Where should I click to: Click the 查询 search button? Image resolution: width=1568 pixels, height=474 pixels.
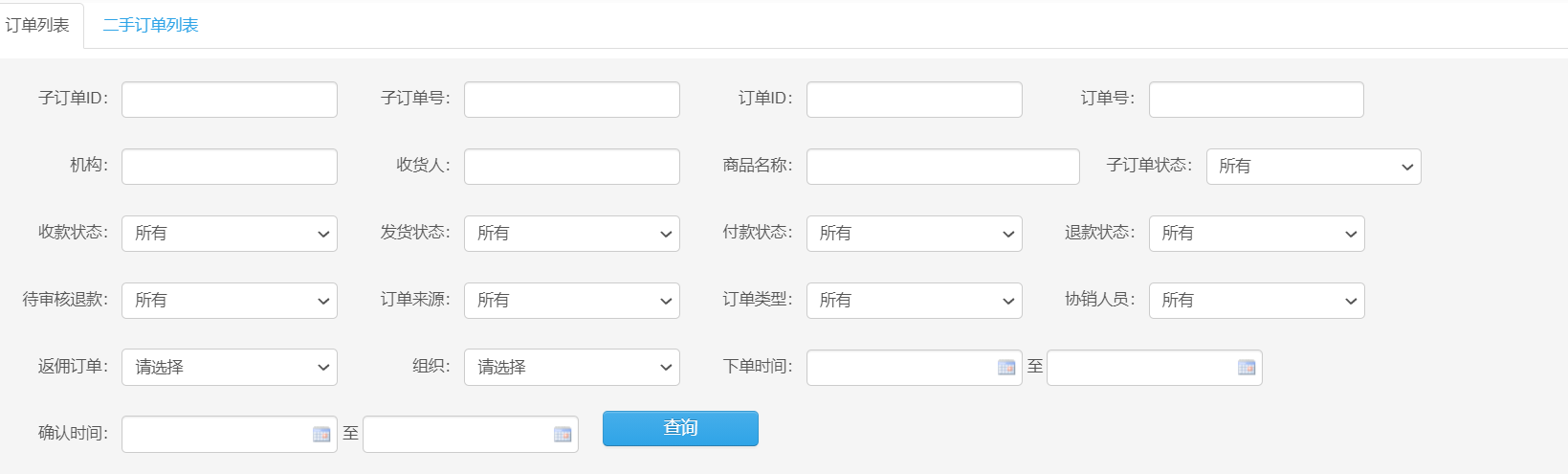click(680, 428)
